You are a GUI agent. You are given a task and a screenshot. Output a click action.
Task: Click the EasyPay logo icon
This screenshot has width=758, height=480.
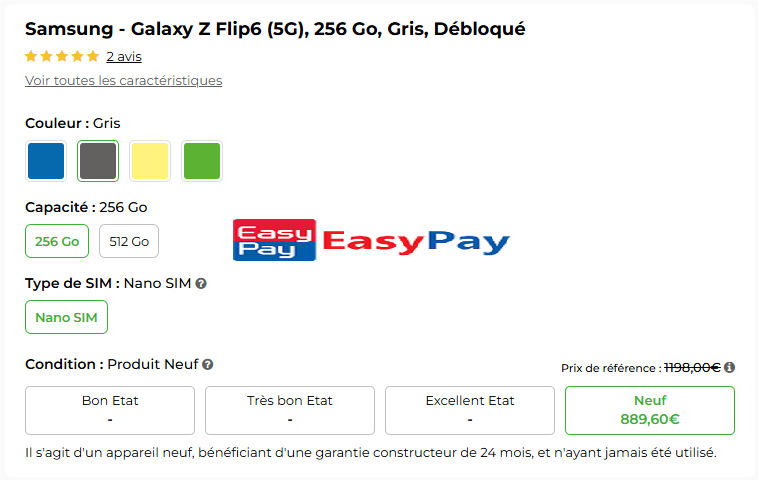274,240
